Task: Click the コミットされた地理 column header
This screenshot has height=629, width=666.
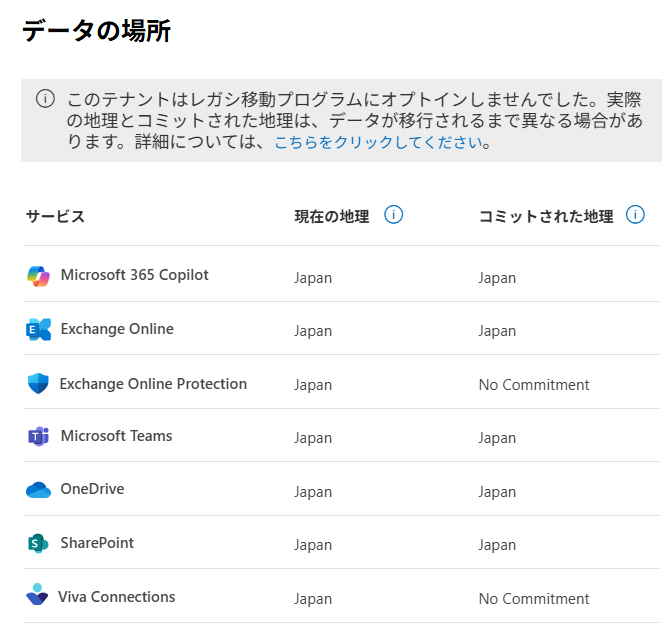Action: (545, 216)
